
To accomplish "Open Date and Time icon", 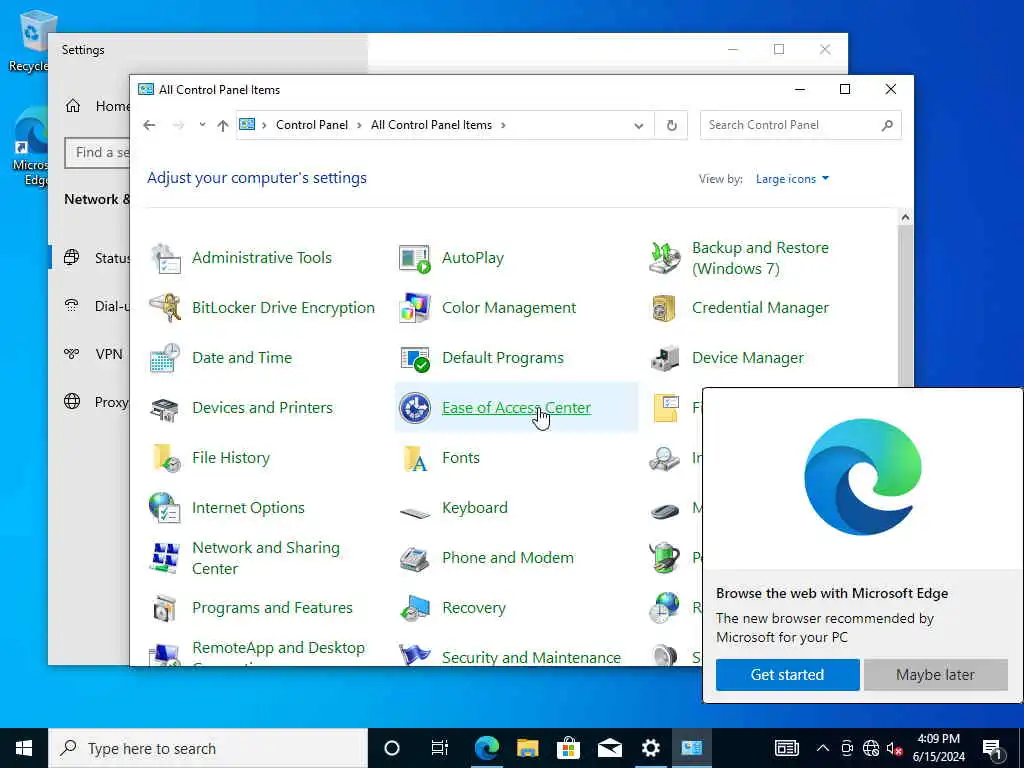I will pos(166,358).
